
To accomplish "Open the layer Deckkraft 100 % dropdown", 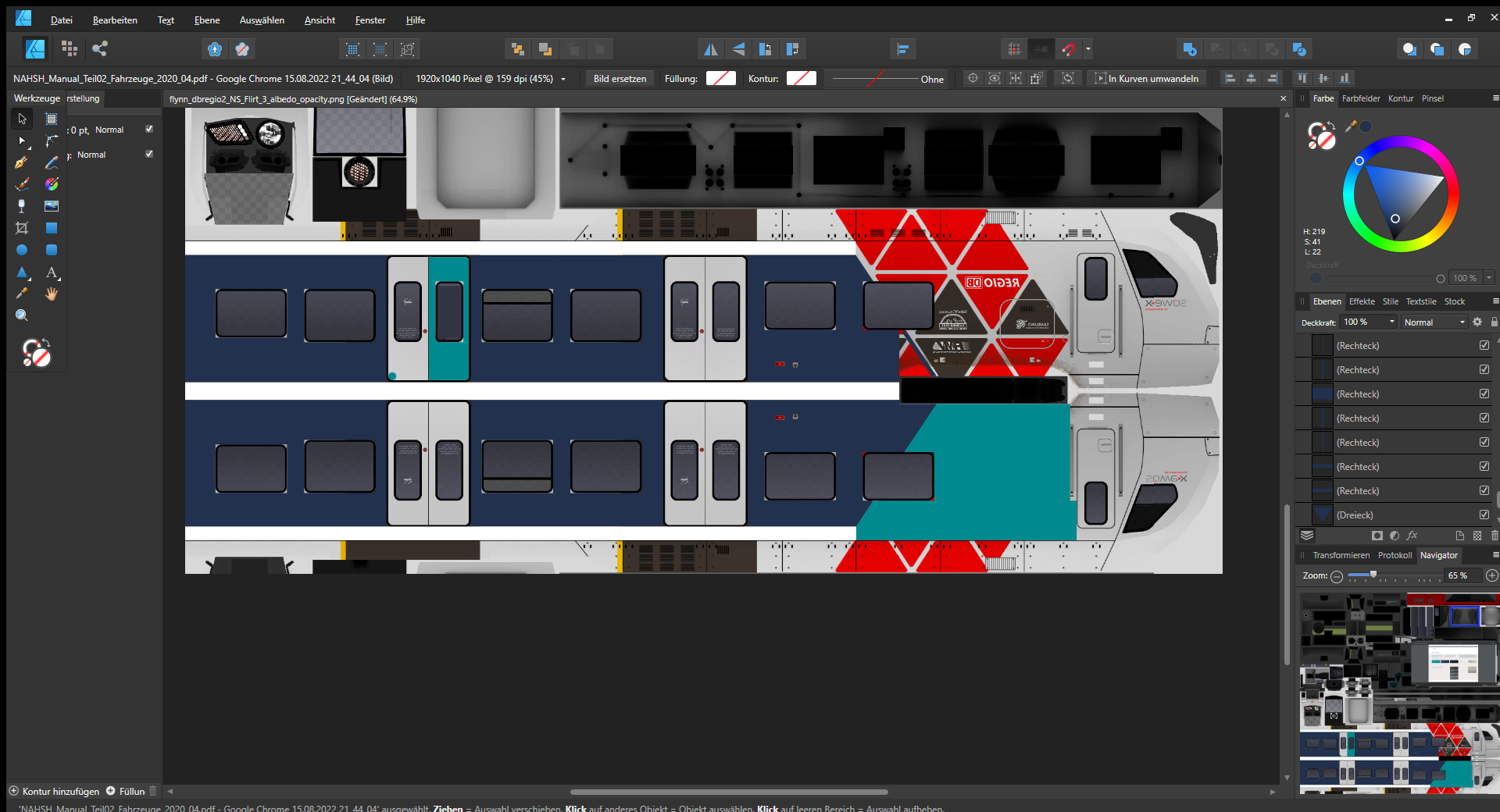I will pos(1391,322).
